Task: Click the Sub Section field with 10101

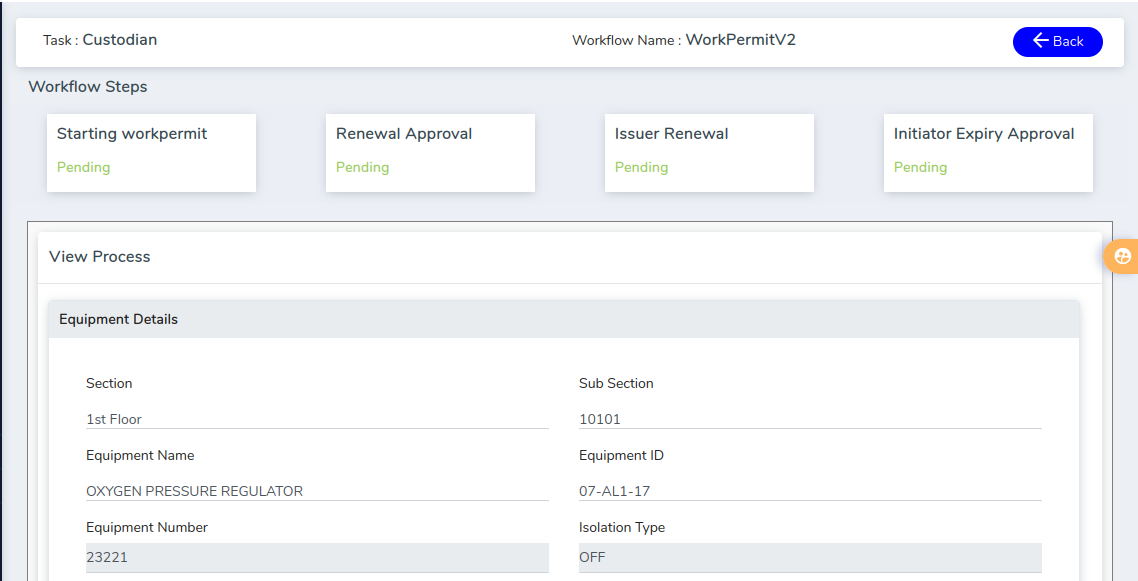Action: (x=809, y=419)
